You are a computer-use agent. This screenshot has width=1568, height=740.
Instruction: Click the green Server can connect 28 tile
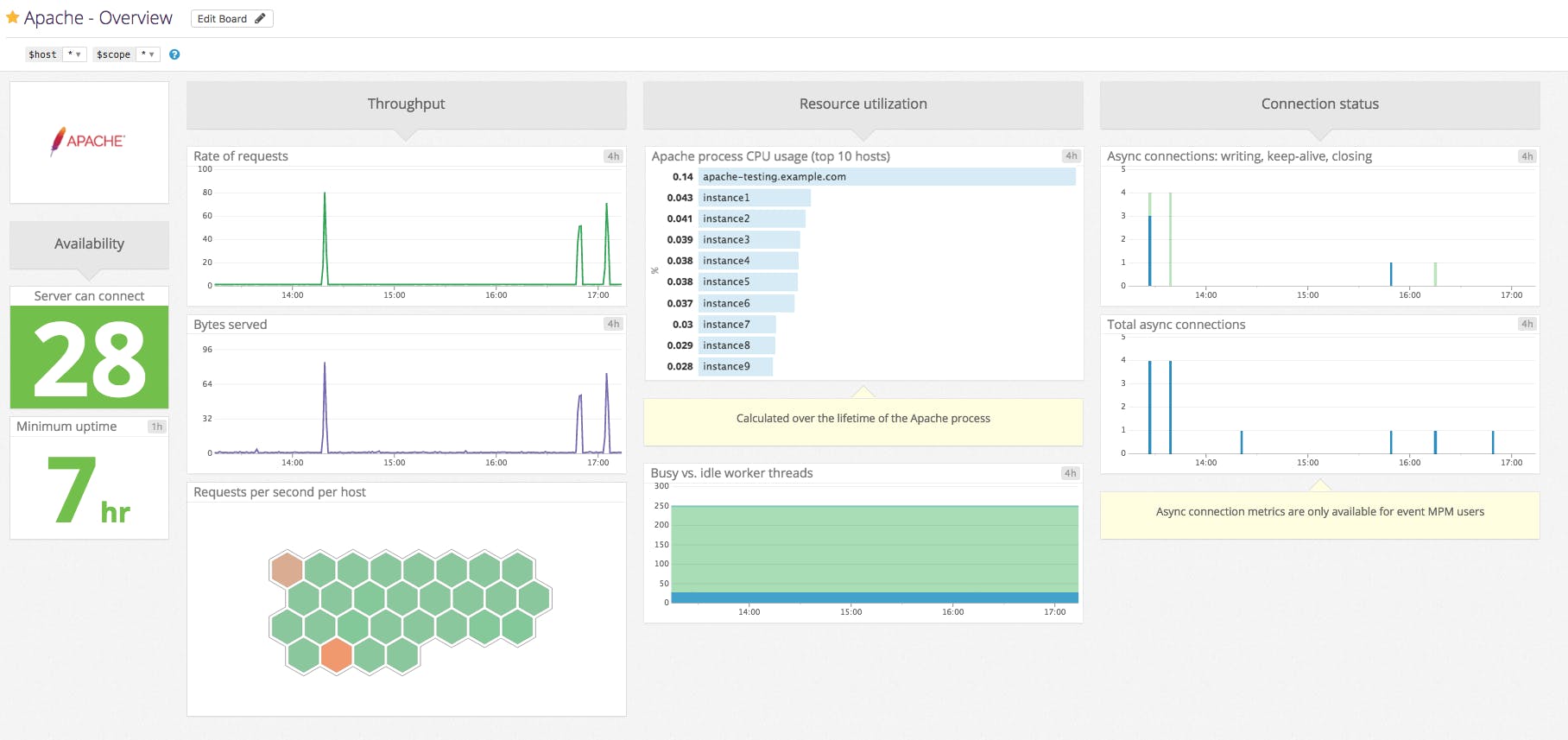89,357
